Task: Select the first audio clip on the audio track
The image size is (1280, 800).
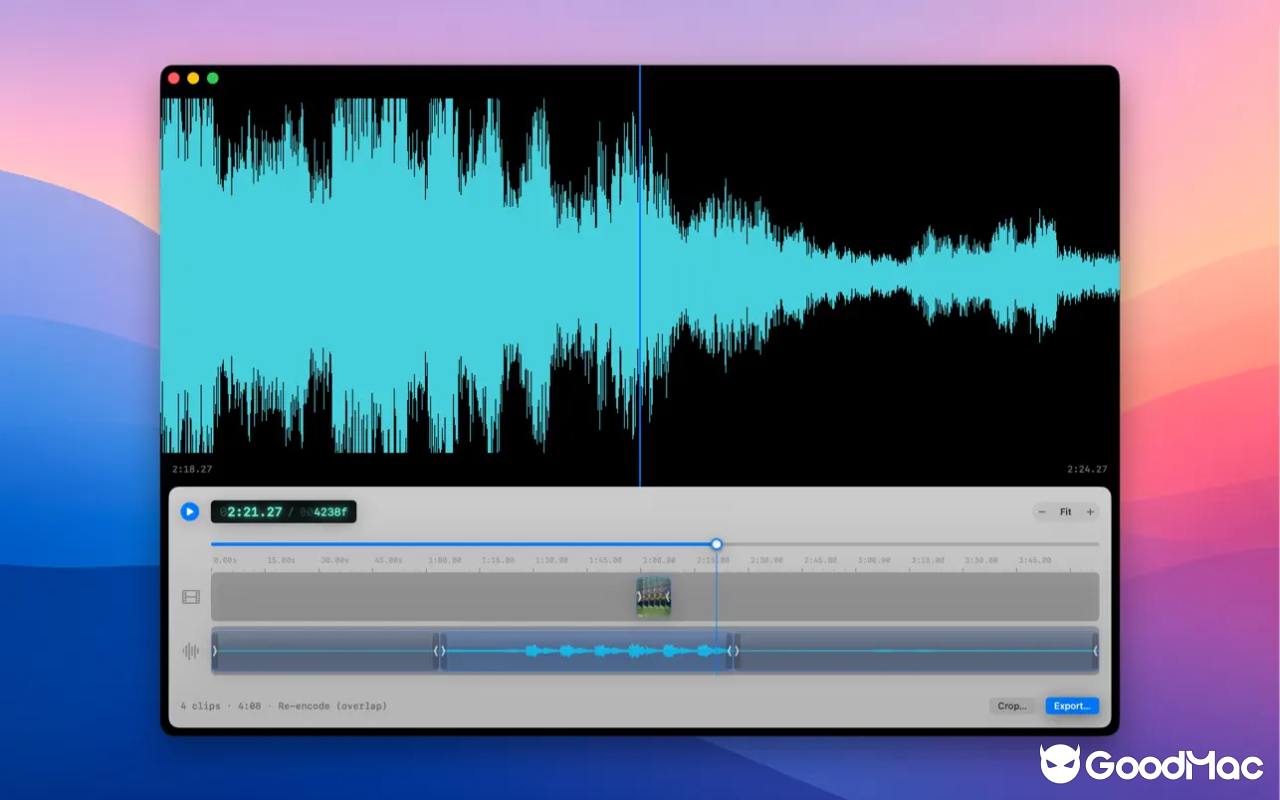Action: tap(325, 651)
